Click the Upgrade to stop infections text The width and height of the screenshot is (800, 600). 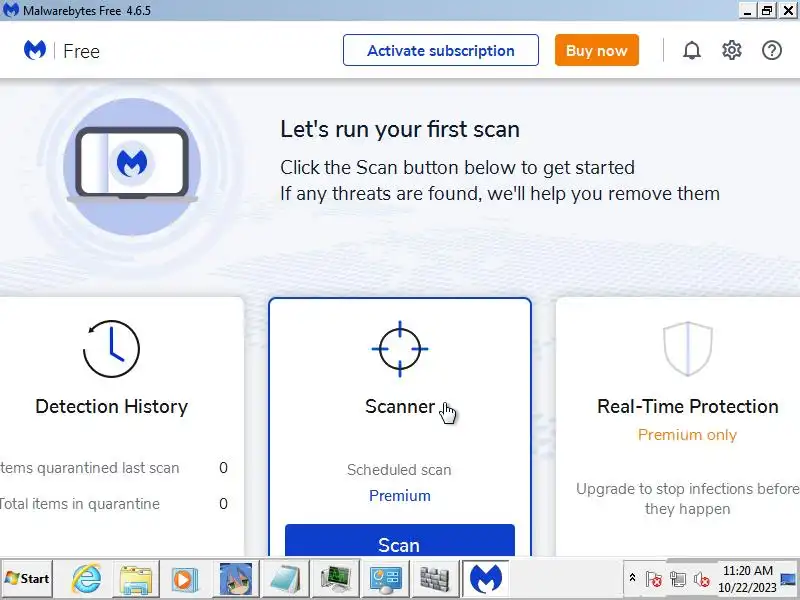point(687,498)
